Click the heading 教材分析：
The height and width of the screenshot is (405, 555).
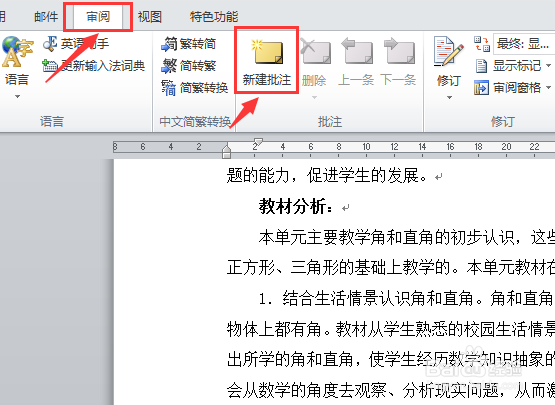coord(296,206)
